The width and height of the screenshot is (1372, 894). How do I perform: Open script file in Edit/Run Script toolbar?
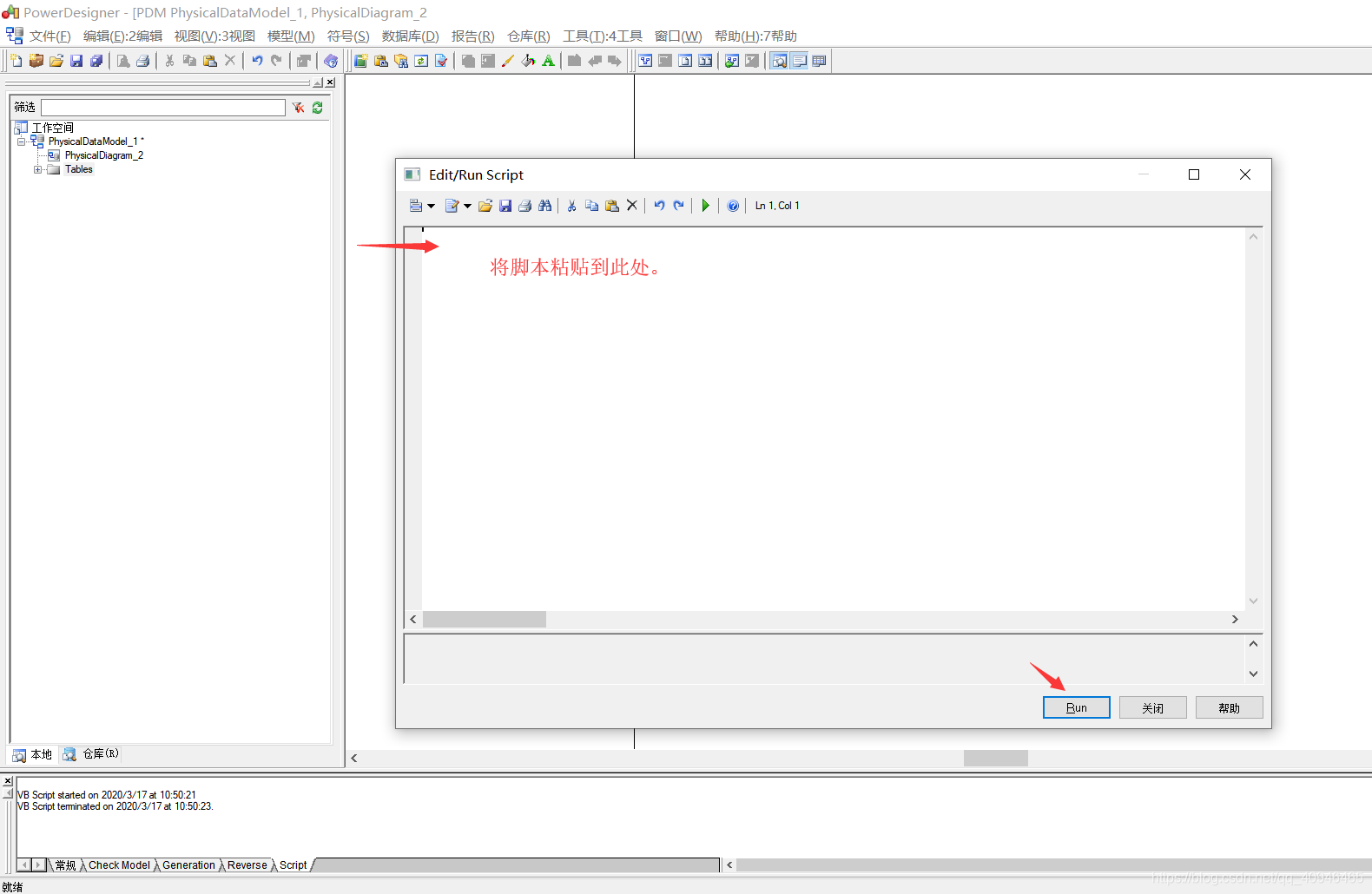(x=485, y=206)
